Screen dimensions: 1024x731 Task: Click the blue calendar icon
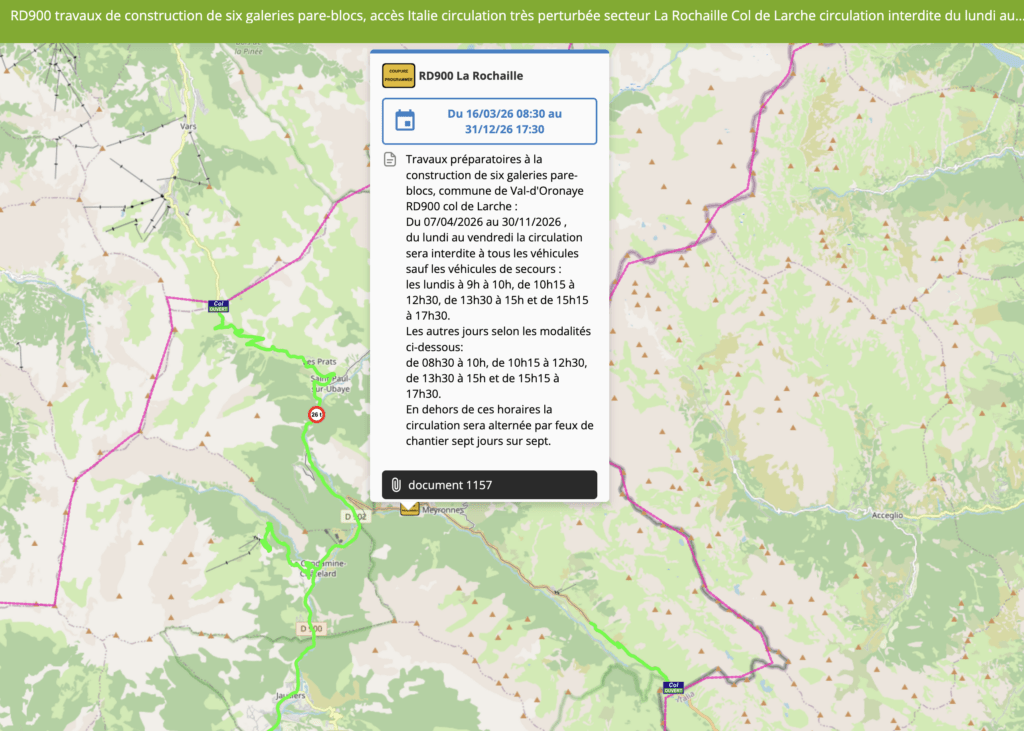pos(405,121)
